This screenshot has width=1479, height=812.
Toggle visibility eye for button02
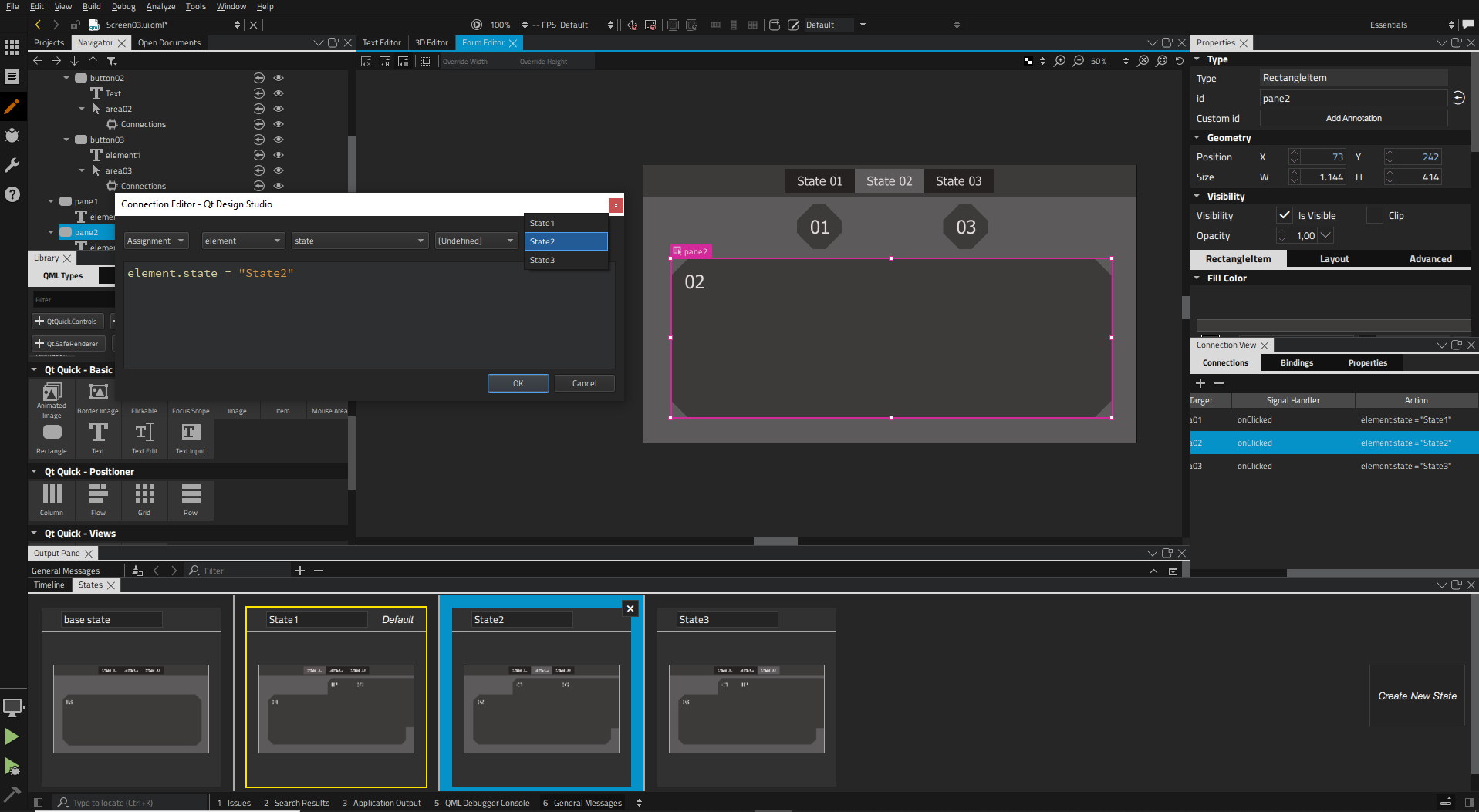(279, 78)
